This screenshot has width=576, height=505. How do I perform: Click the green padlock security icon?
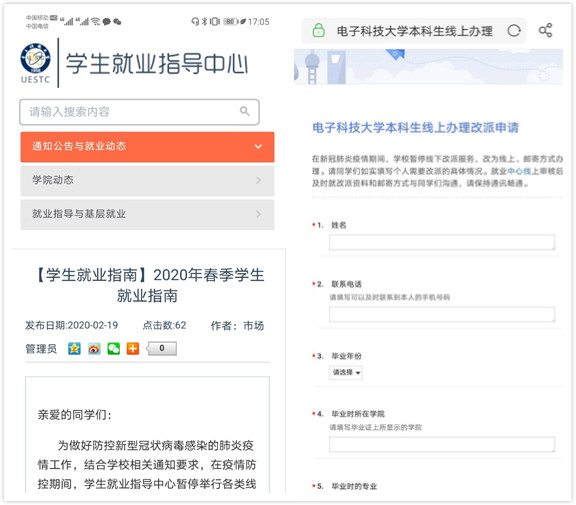coord(318,30)
